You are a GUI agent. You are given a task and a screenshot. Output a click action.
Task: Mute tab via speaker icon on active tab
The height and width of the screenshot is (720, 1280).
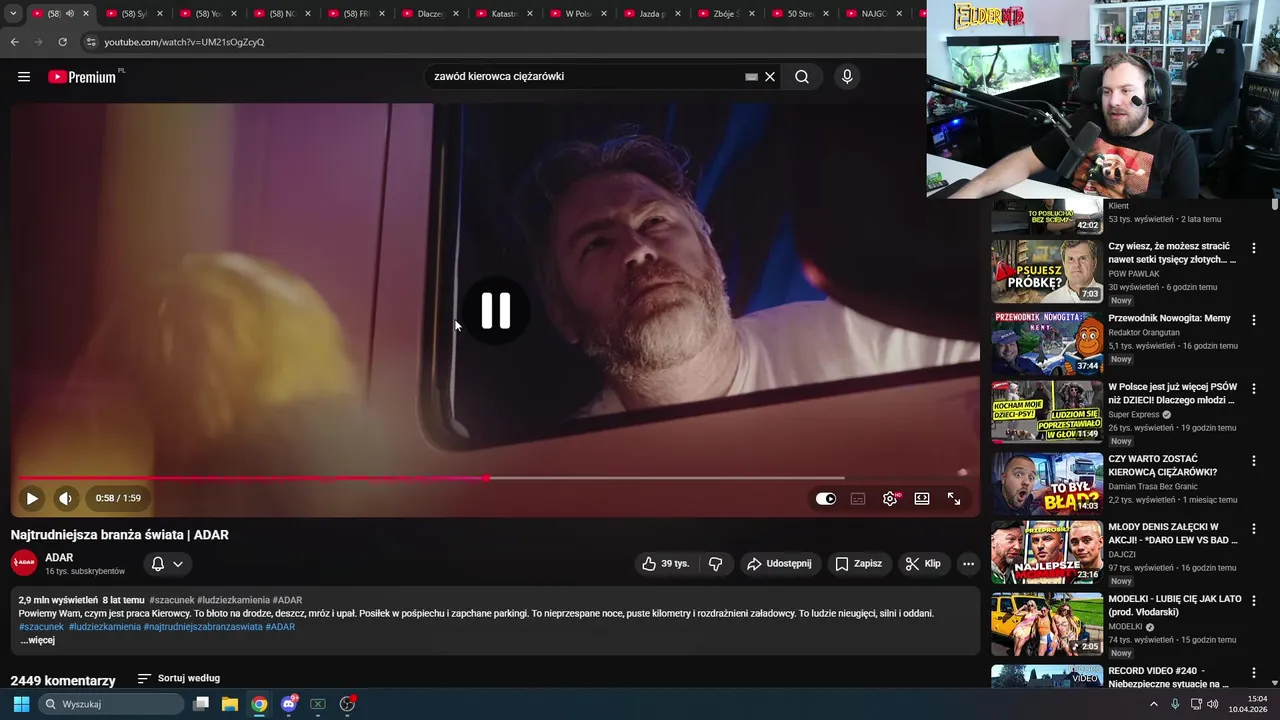(70, 14)
